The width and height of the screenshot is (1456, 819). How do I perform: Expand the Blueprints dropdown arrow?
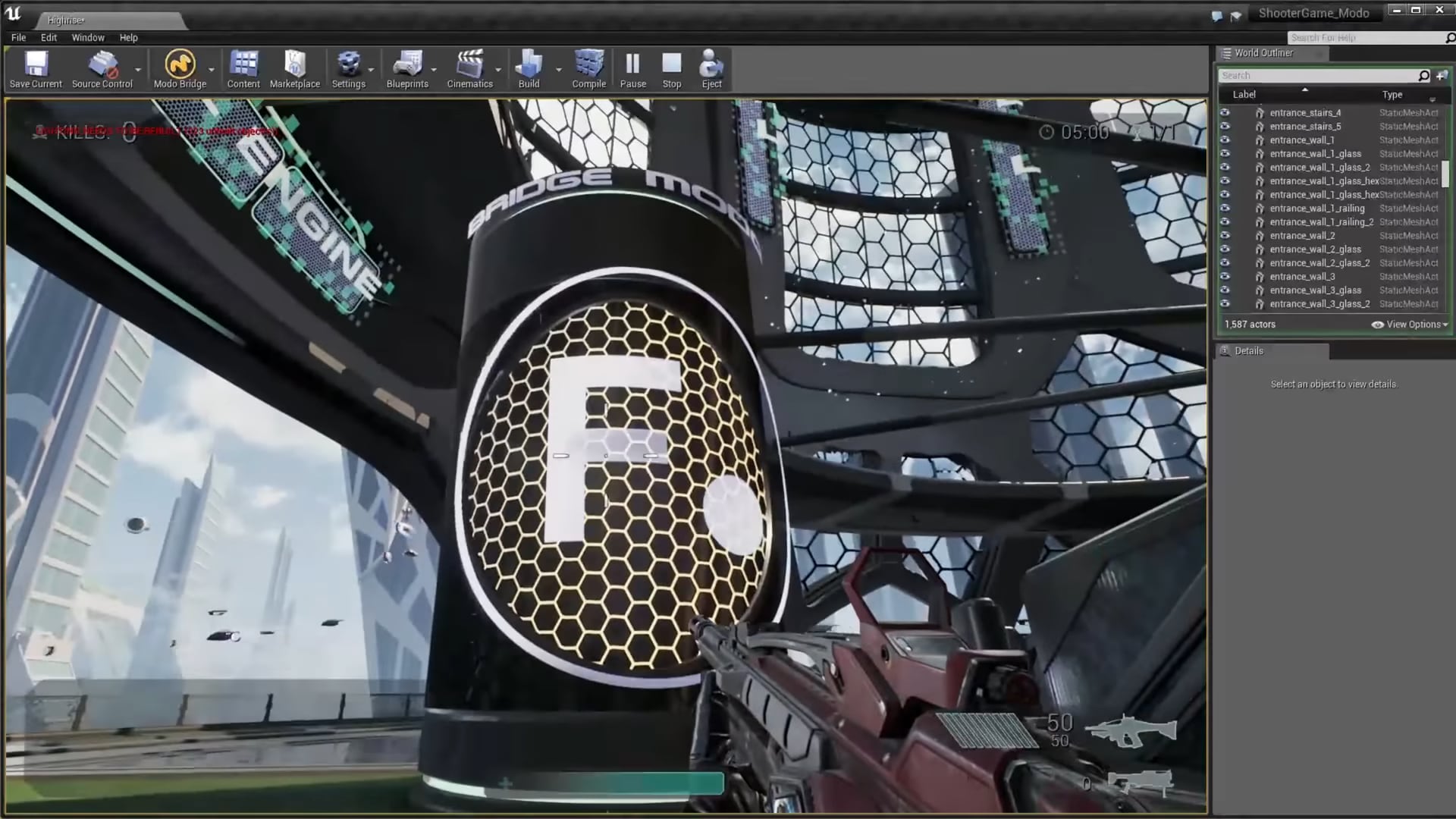[x=434, y=70]
